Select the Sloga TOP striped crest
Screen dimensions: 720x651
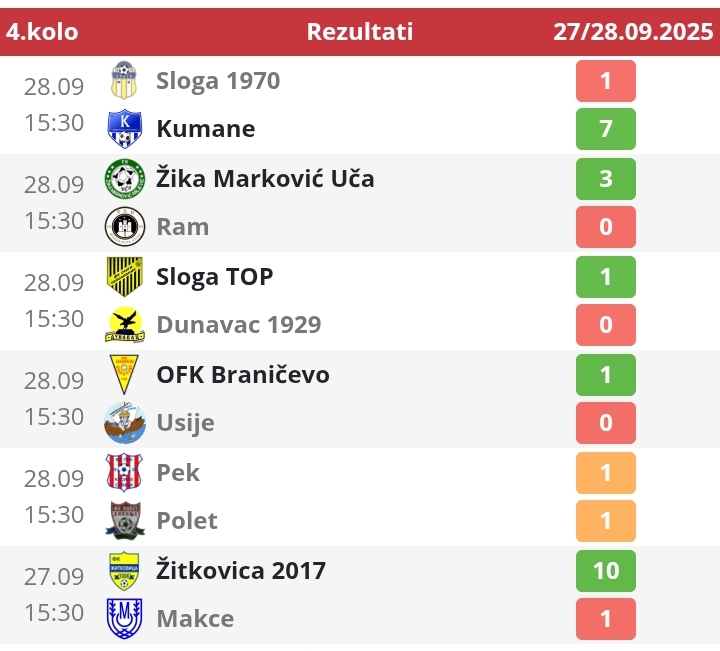(x=125, y=277)
